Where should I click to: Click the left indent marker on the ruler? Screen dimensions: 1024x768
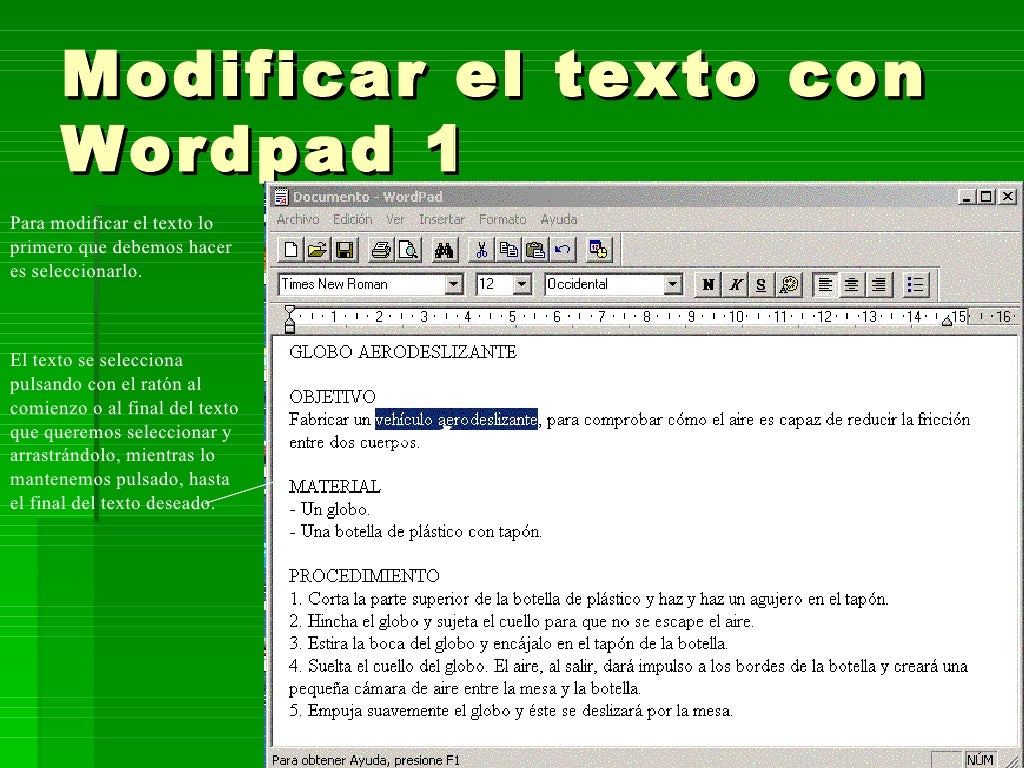click(x=290, y=319)
